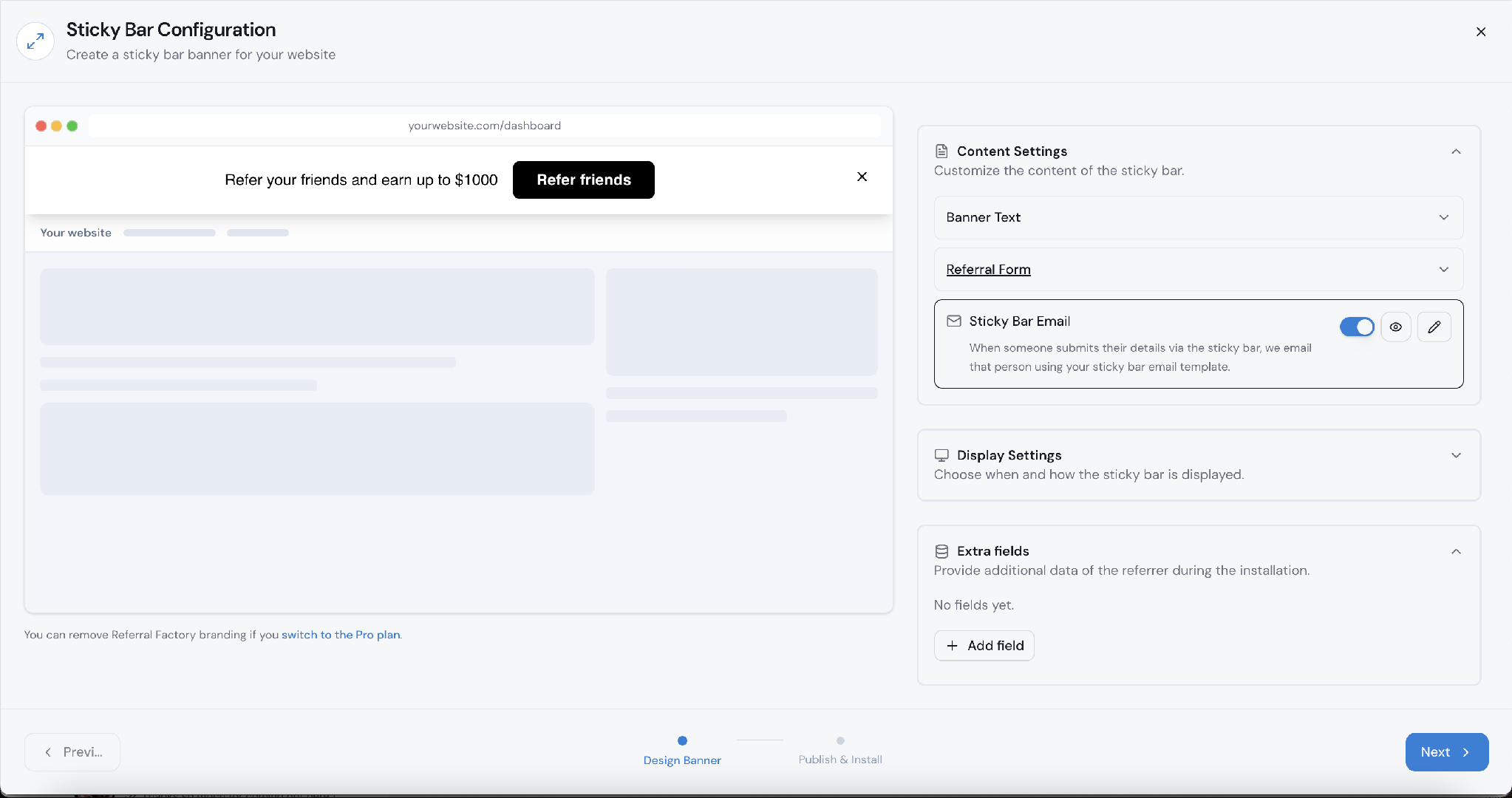Screen dimensions: 1512x798
Task: Close the Sticky Bar Configuration dialog
Action: click(x=1481, y=32)
